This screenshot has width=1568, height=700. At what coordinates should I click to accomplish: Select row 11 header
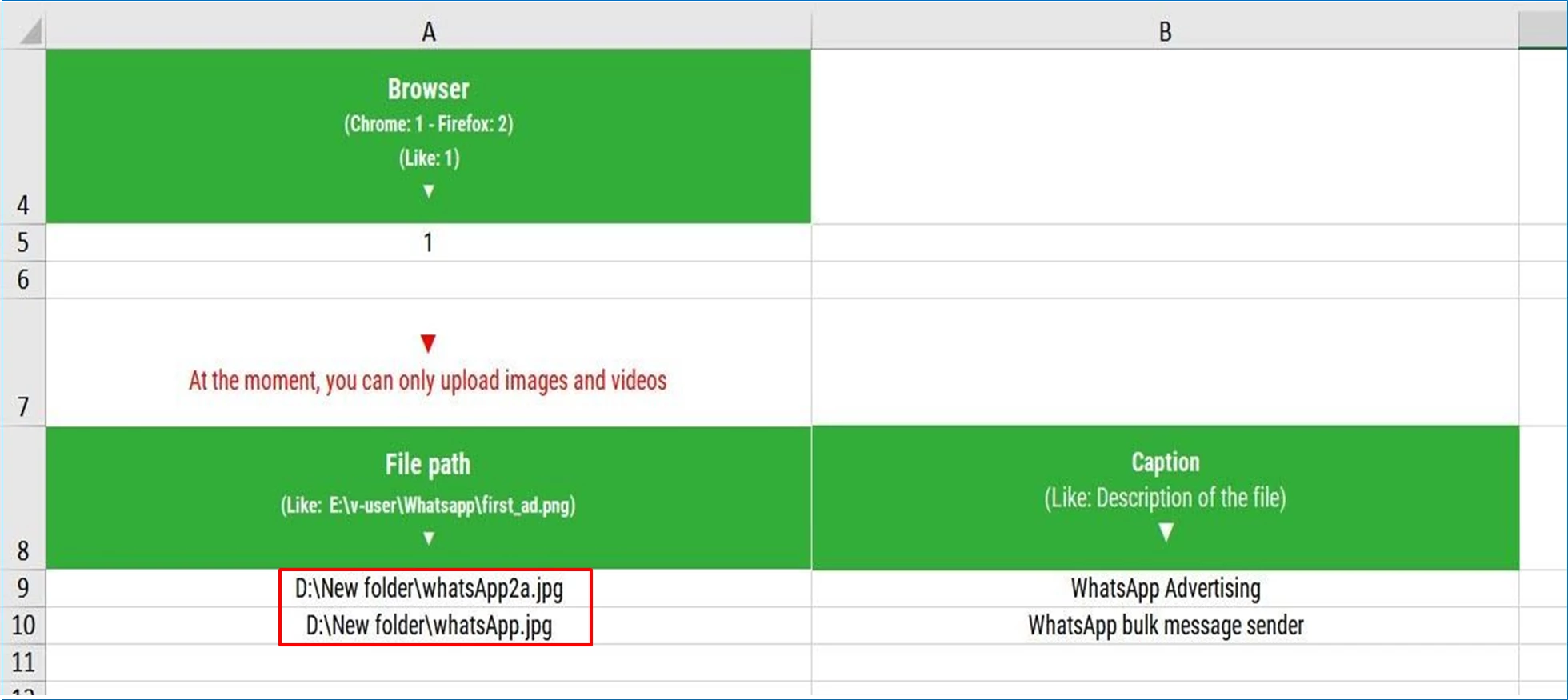23,662
